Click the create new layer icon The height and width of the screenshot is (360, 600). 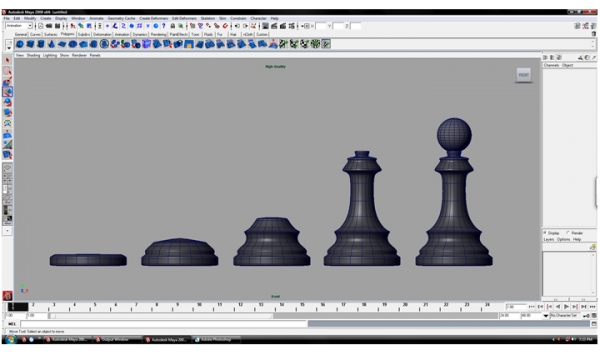click(593, 247)
